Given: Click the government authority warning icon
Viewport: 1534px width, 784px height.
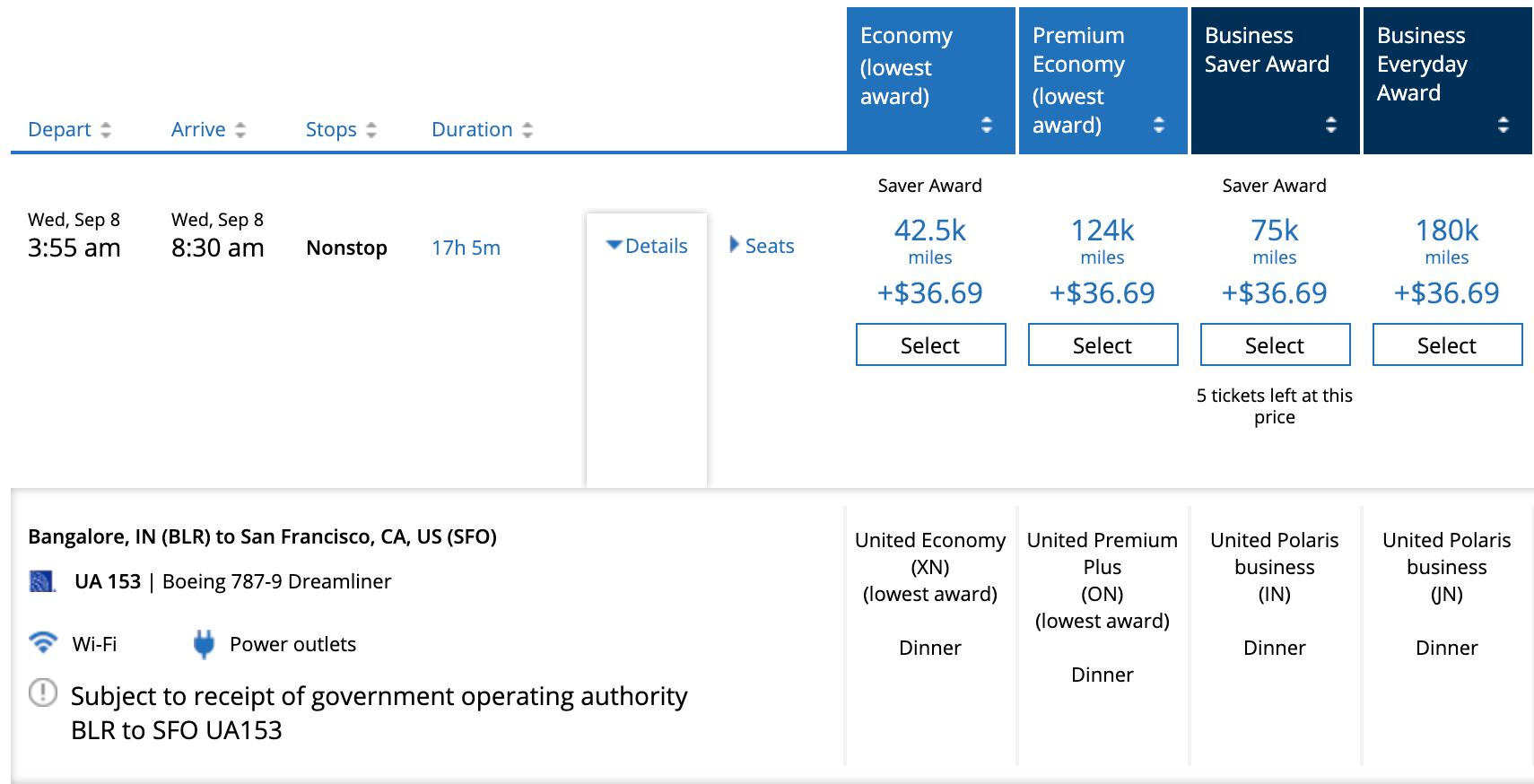Looking at the screenshot, I should point(43,693).
